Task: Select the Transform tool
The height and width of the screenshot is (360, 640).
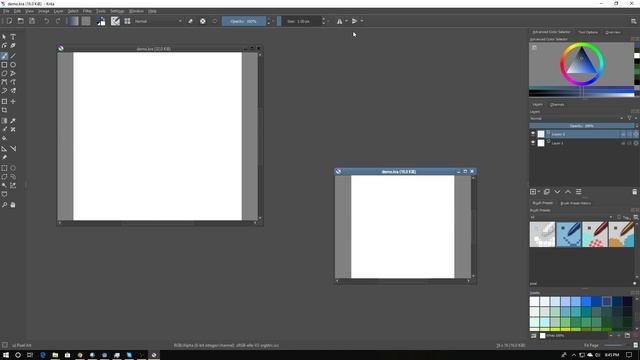Action: point(4,101)
